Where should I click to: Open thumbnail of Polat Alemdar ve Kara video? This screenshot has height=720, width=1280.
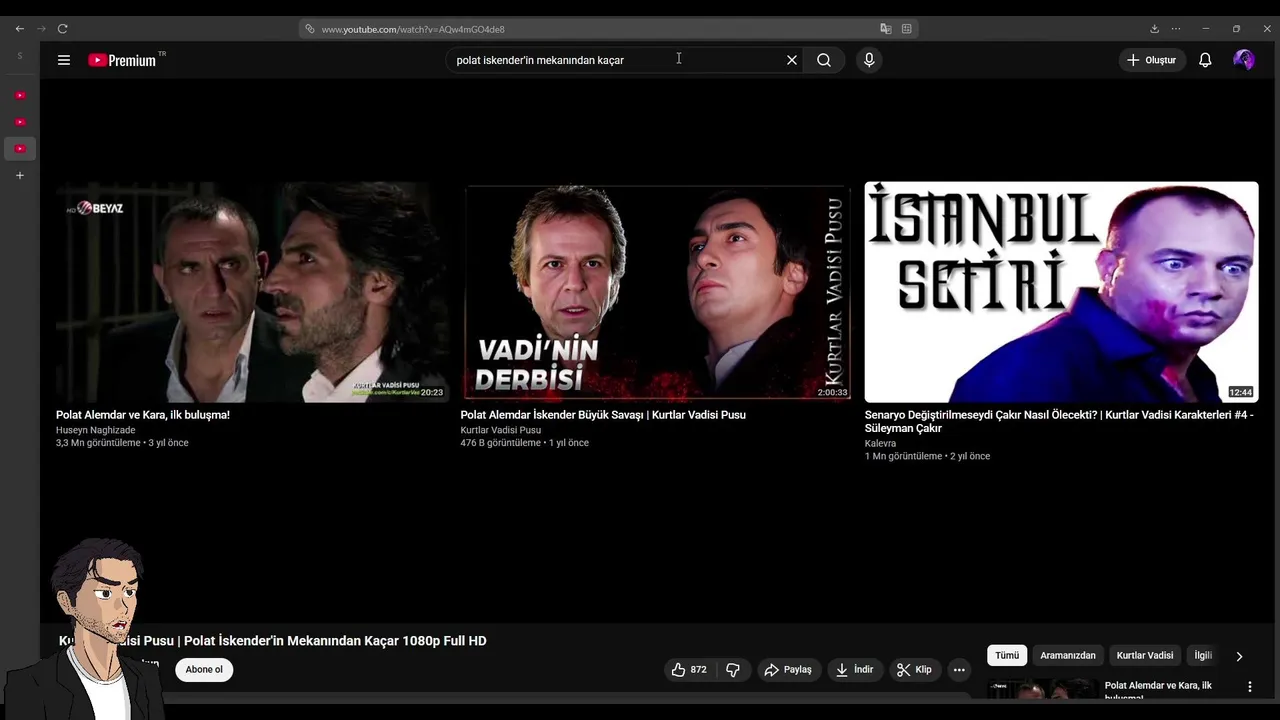click(x=252, y=292)
